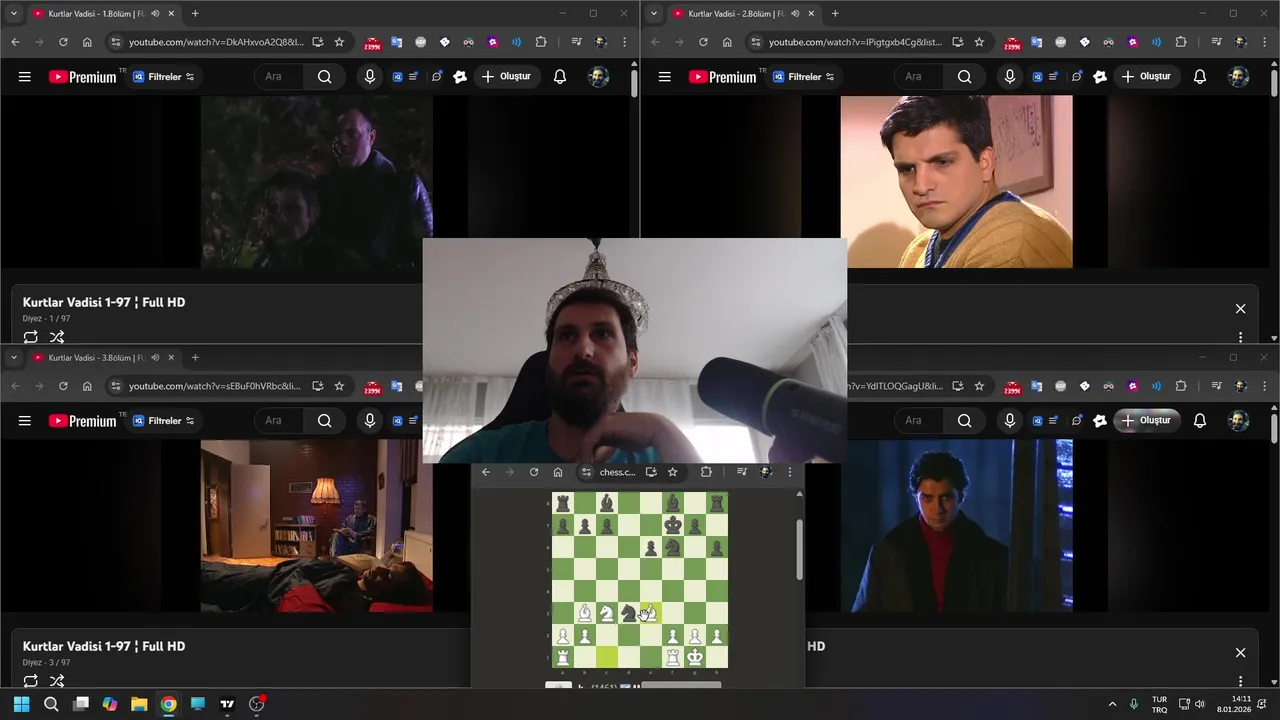Click chess.com page vertical scrollbar
The image size is (1280, 720).
[798, 548]
